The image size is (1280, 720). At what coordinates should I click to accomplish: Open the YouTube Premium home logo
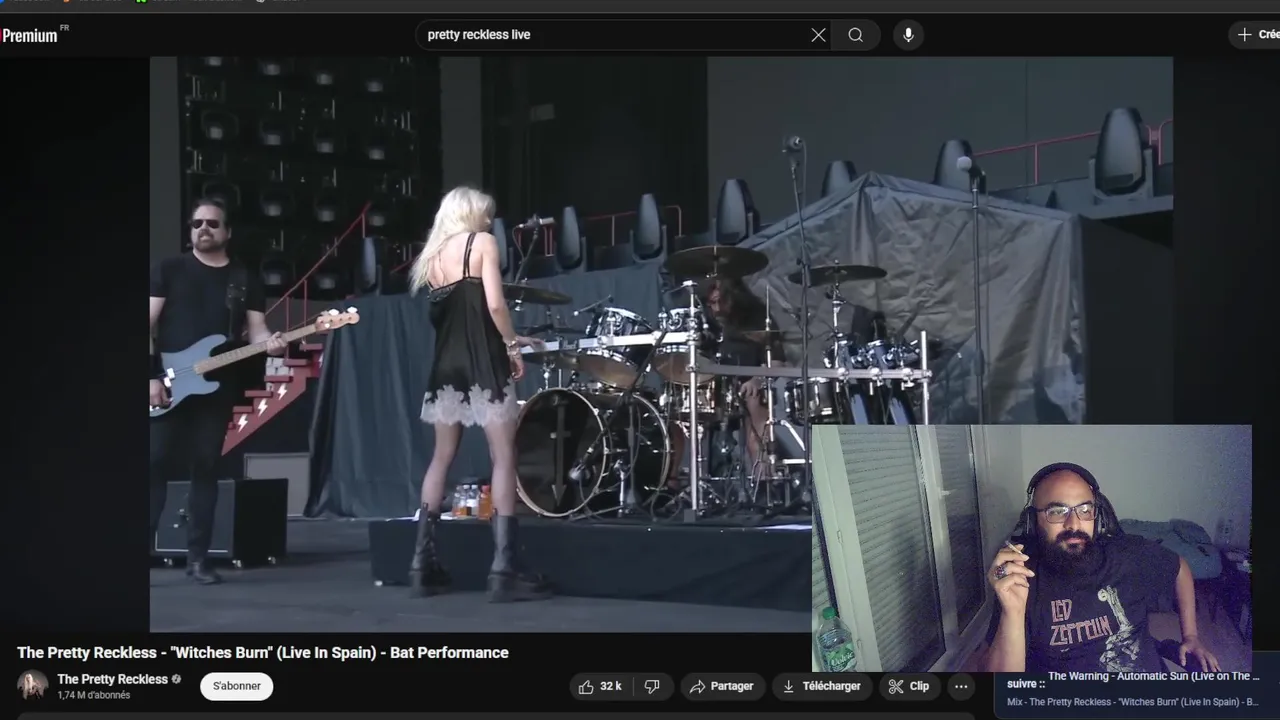(x=32, y=35)
